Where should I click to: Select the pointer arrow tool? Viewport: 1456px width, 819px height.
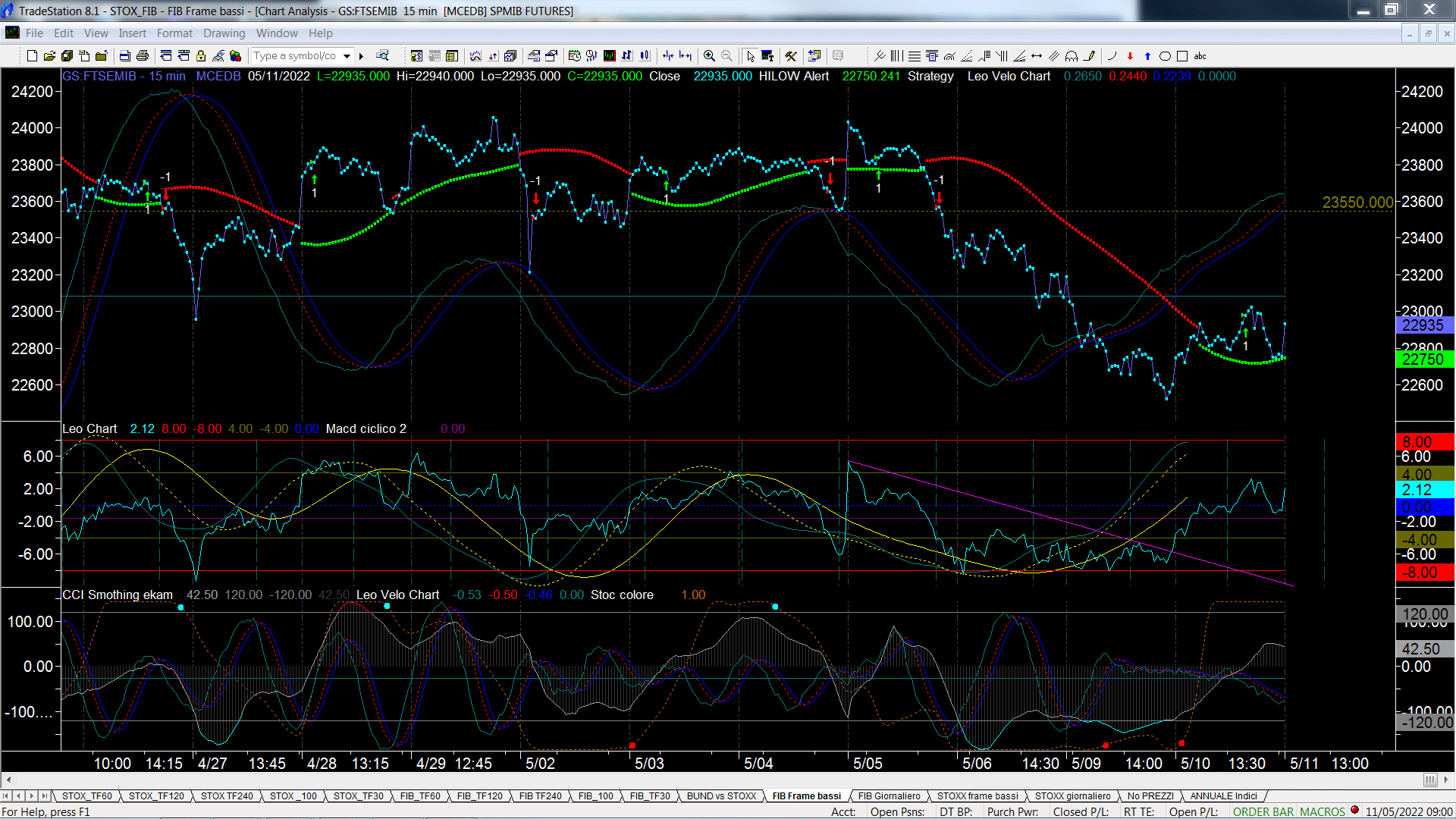click(750, 56)
